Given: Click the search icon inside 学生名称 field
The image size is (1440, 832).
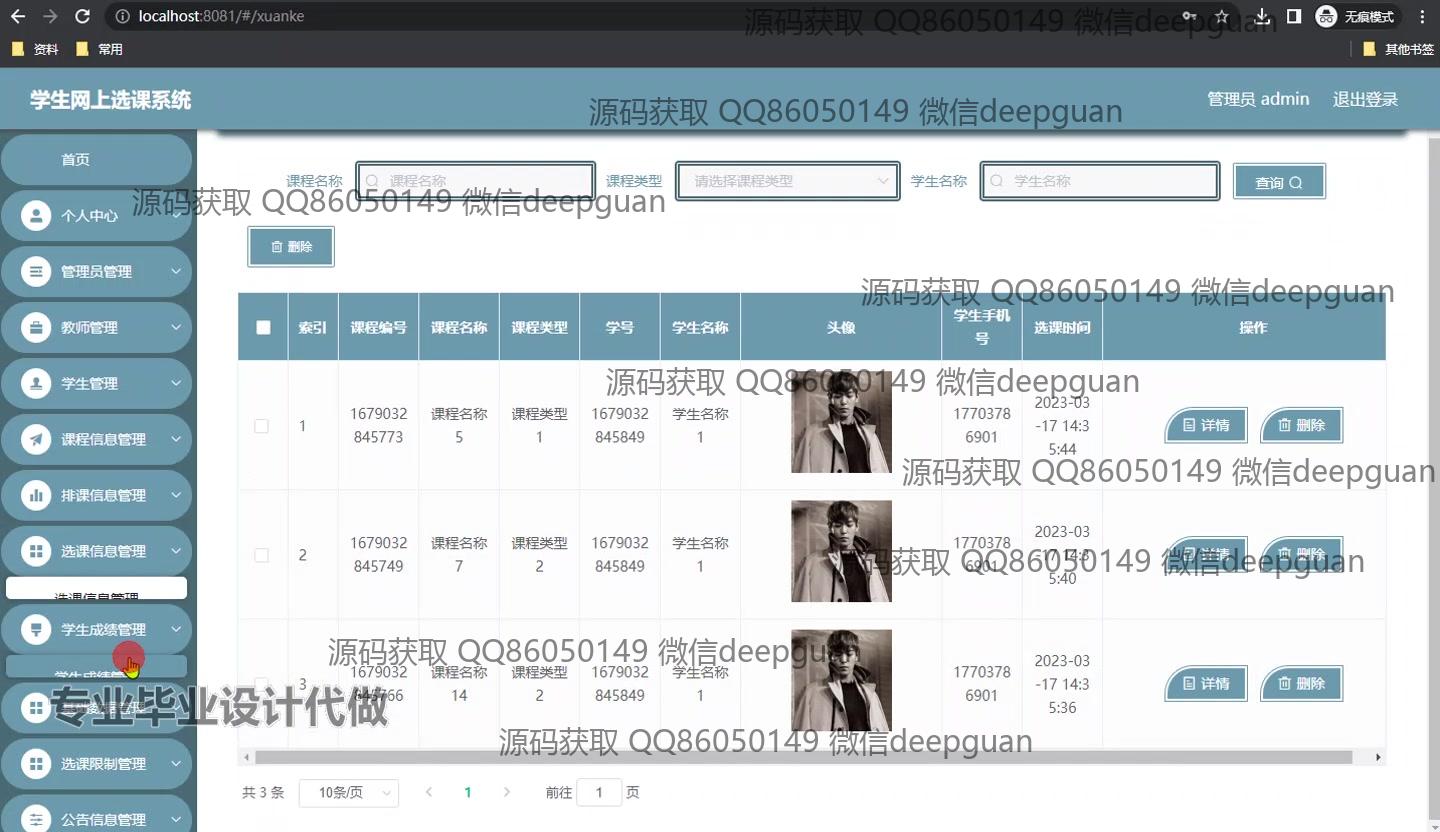Looking at the screenshot, I should click(996, 181).
